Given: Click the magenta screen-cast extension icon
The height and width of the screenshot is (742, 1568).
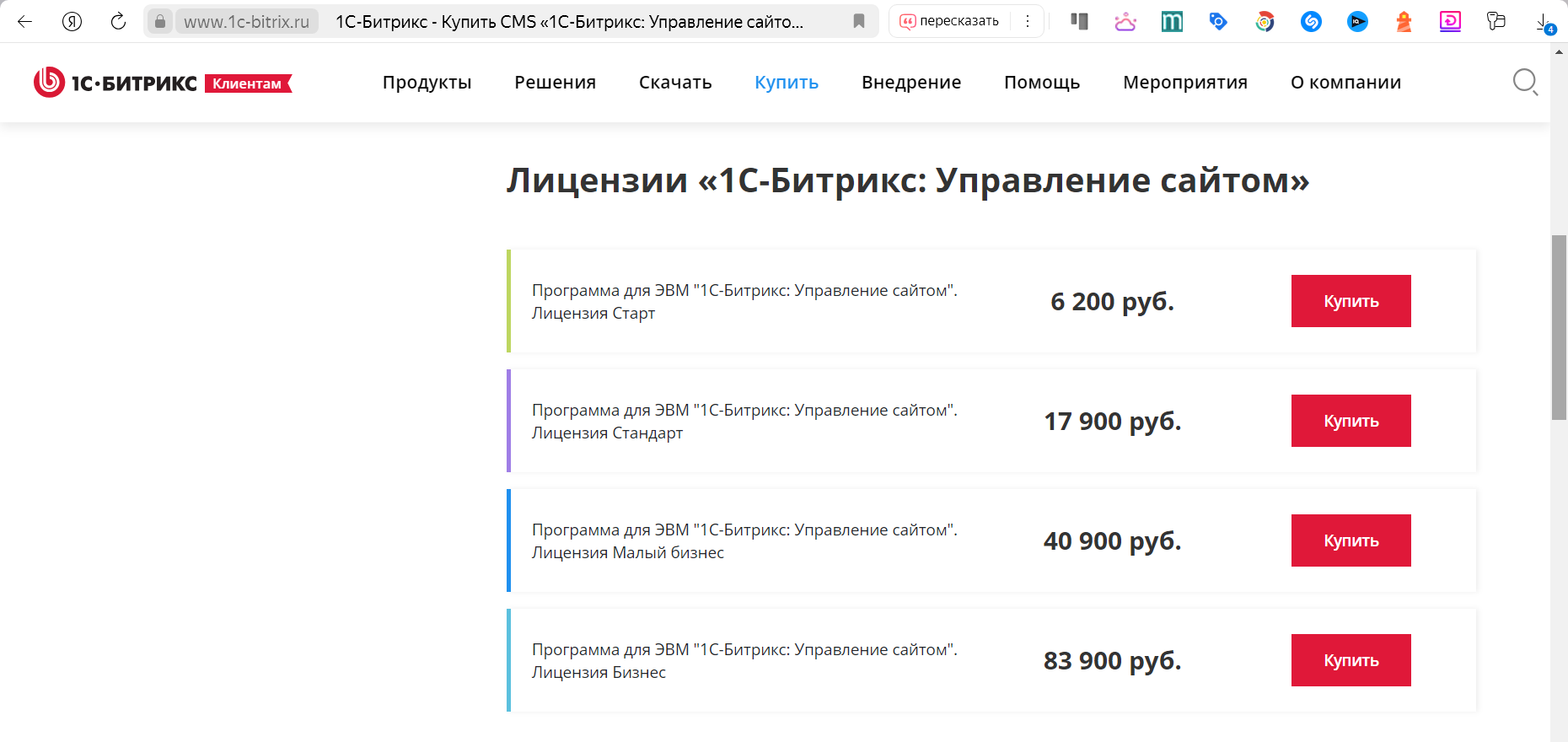Looking at the screenshot, I should (1450, 21).
